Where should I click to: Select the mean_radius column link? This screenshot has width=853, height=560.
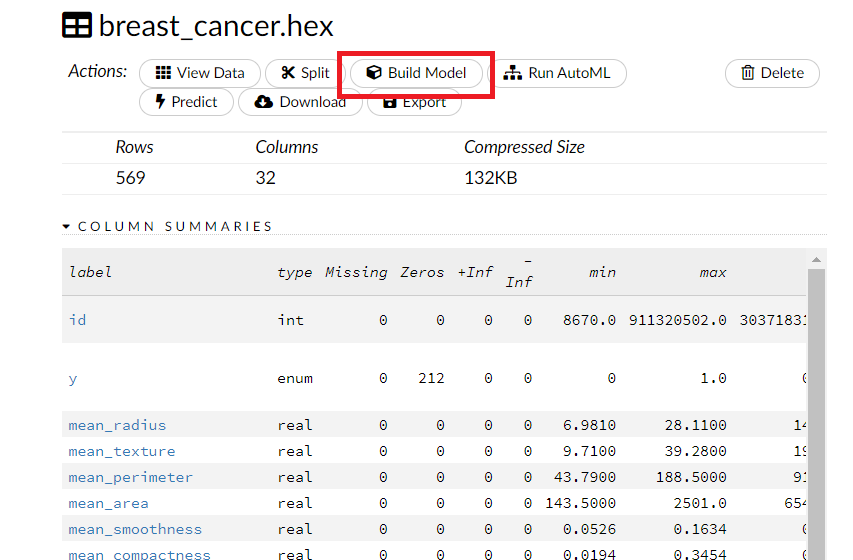point(117,425)
